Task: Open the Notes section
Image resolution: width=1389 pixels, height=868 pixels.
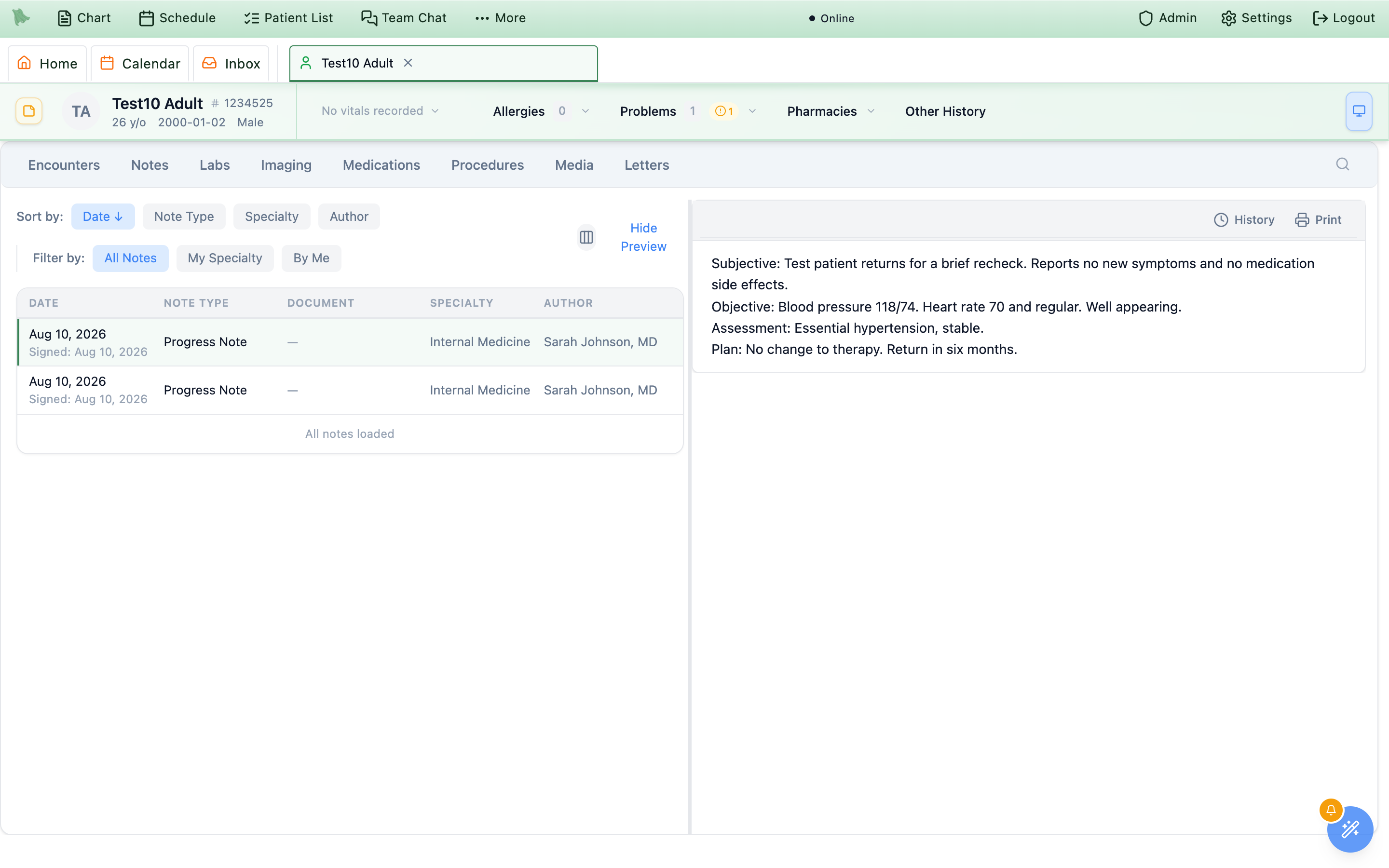Action: pyautogui.click(x=150, y=165)
